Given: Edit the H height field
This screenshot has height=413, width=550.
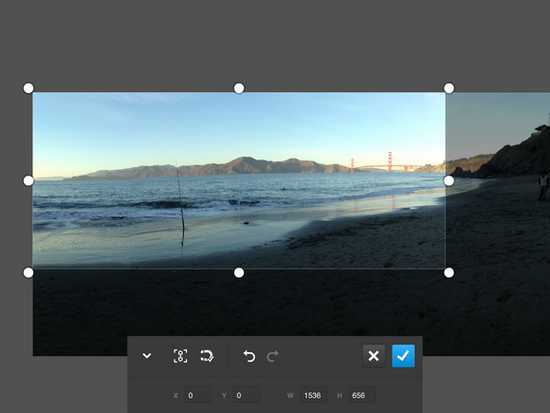Looking at the screenshot, I should click(362, 395).
